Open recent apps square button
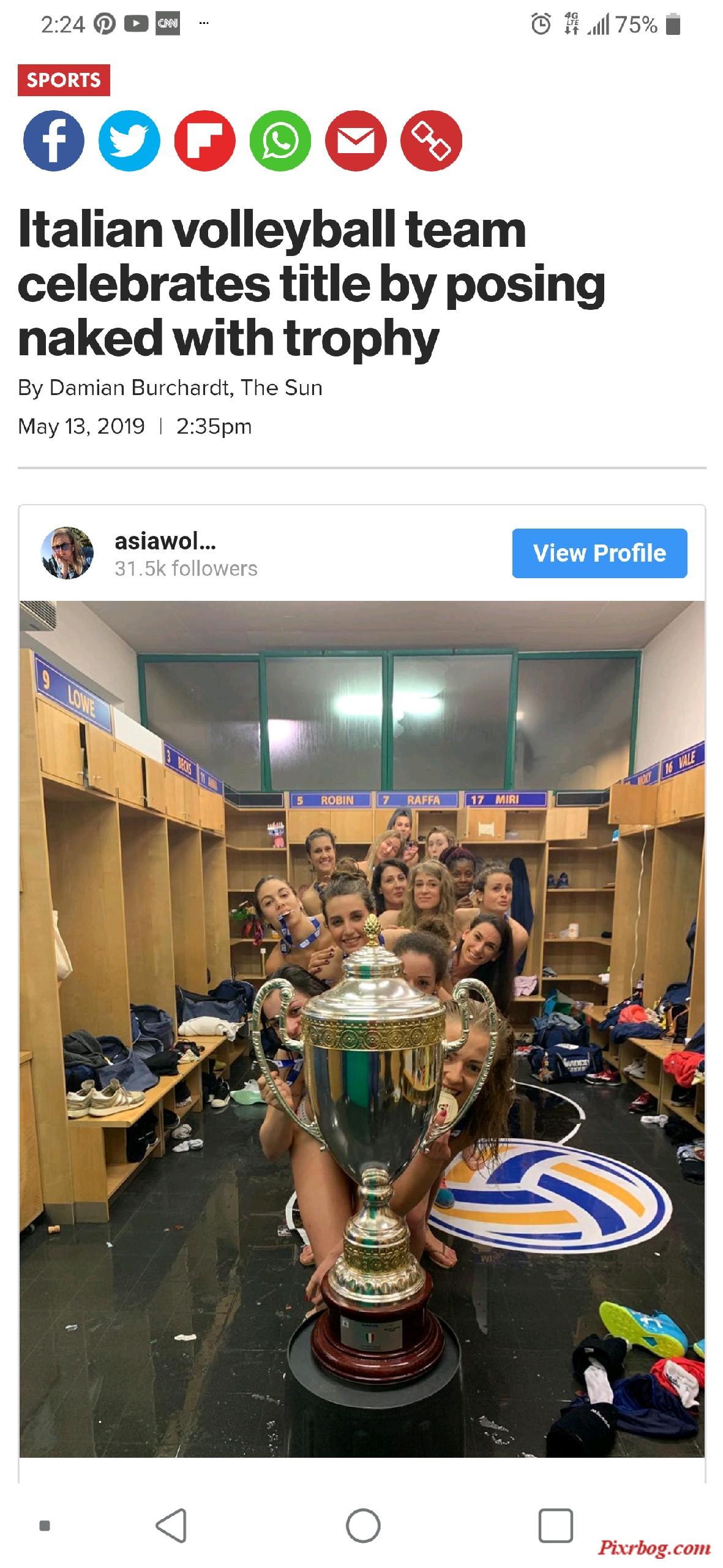The height and width of the screenshot is (1568, 723). coord(556,1525)
